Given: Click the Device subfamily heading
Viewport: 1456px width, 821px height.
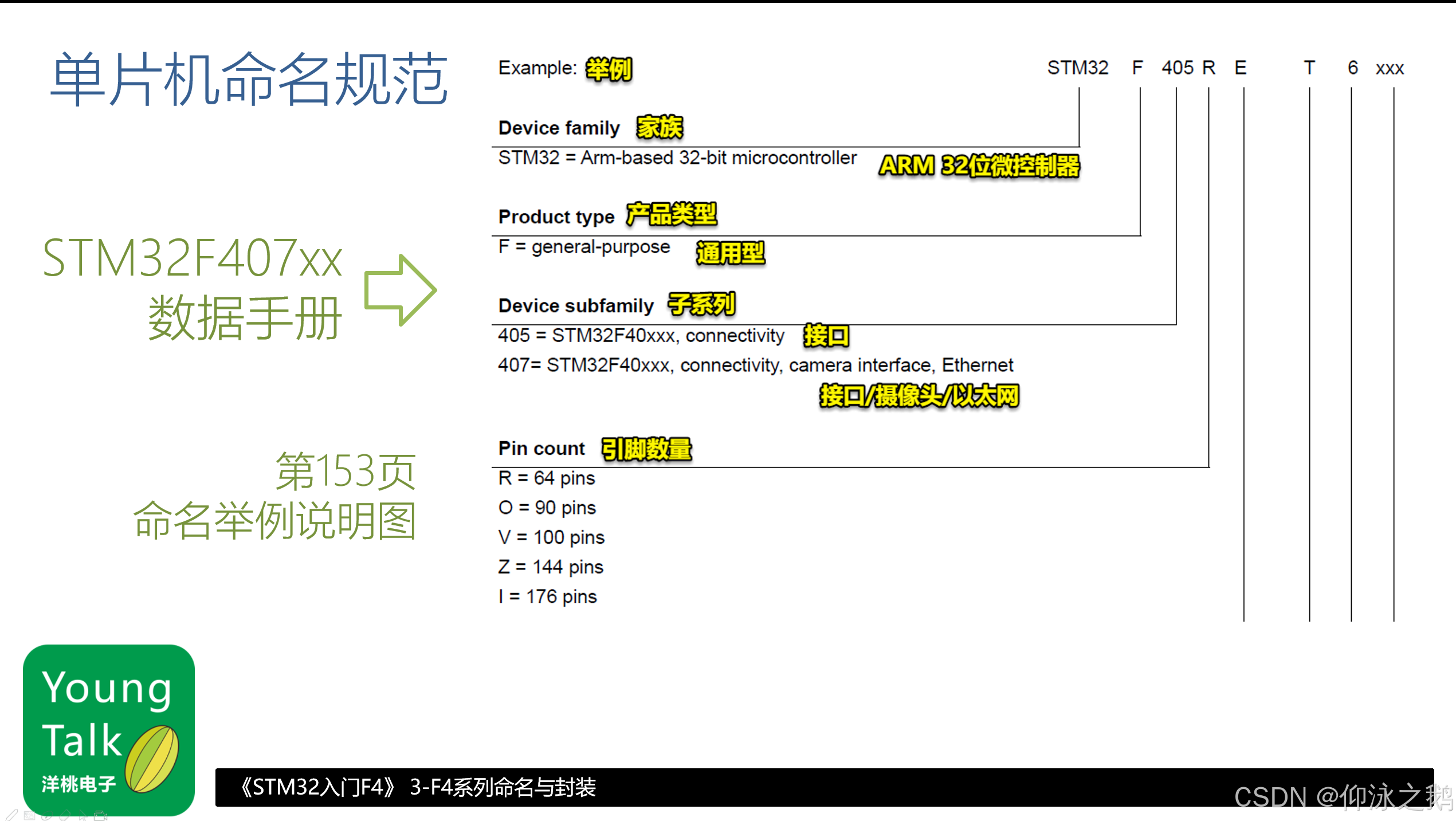Looking at the screenshot, I should [x=575, y=305].
